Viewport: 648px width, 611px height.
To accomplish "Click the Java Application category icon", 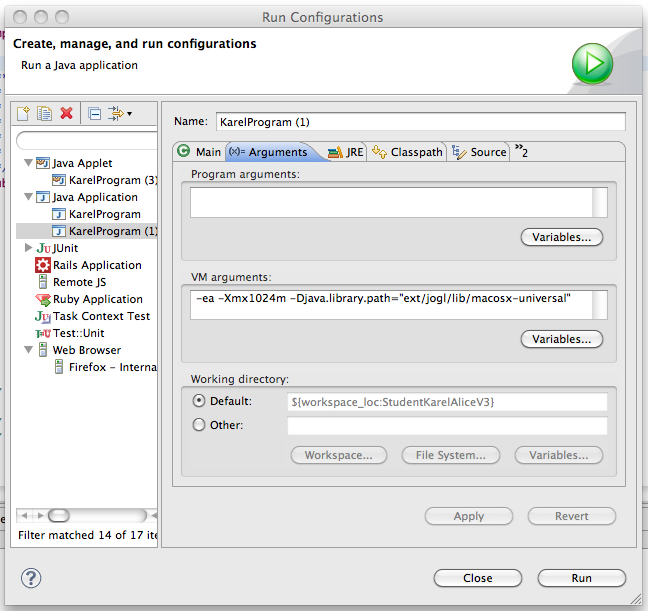I will [x=43, y=197].
